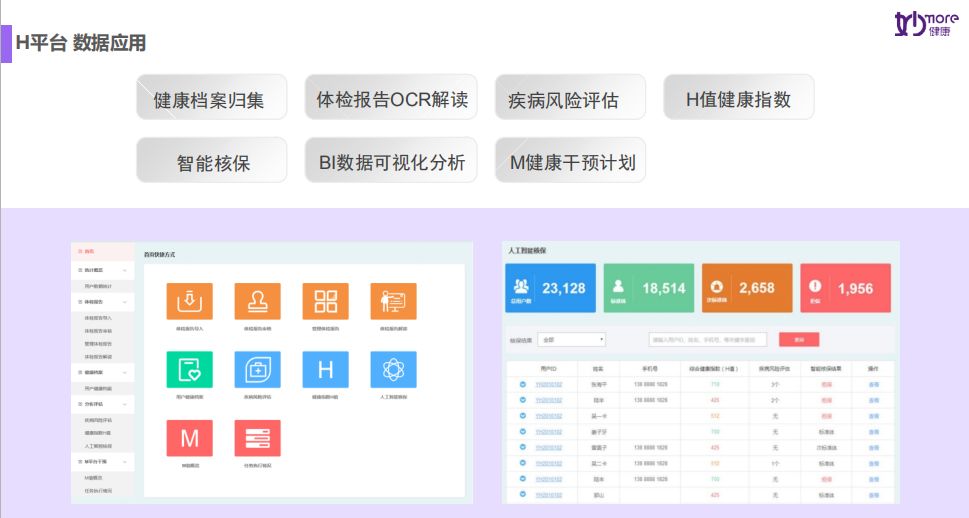Open the green user health record icon
Screen dimensions: 969x518
[189, 369]
